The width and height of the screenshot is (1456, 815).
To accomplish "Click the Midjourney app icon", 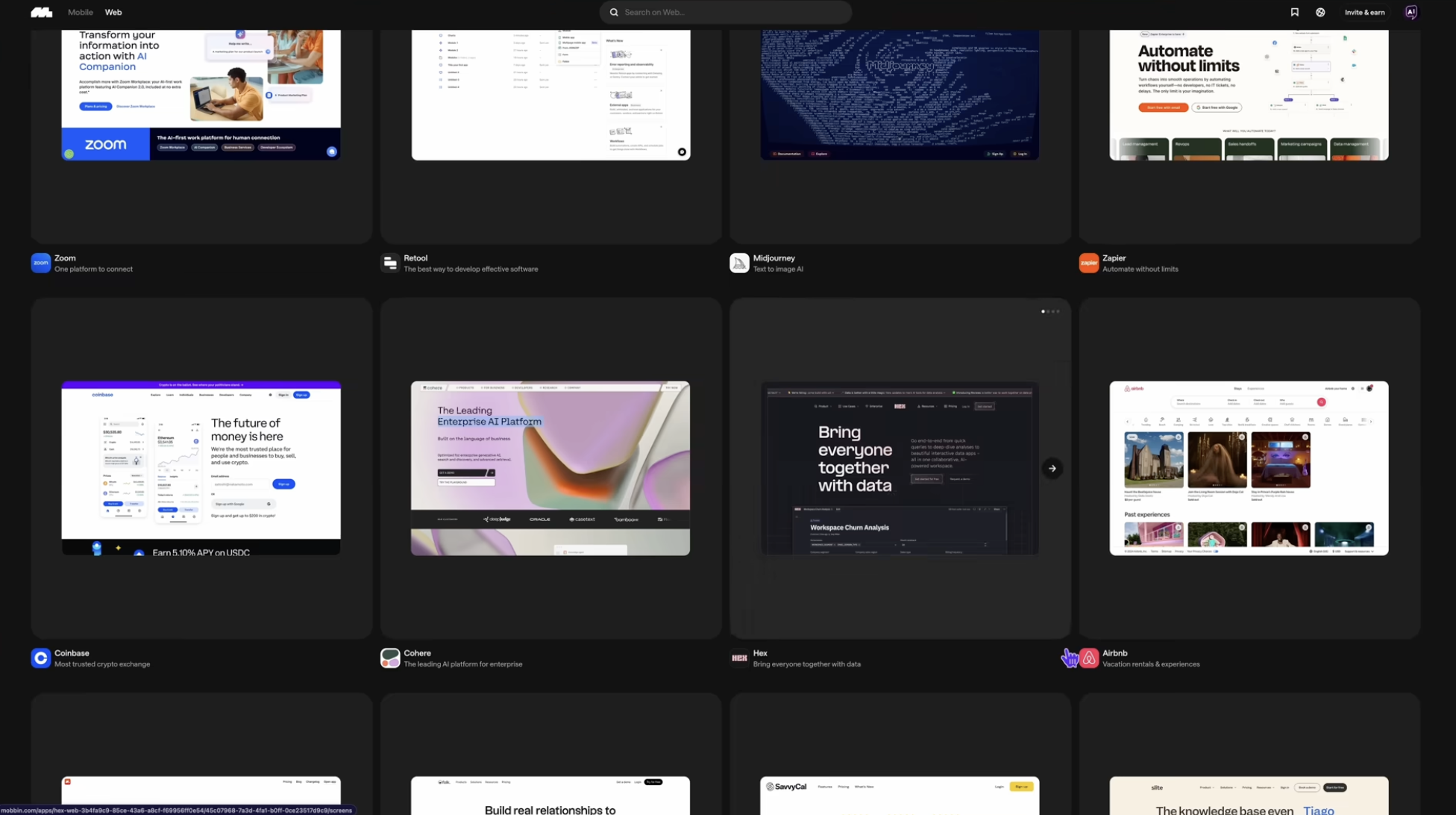I will (739, 263).
